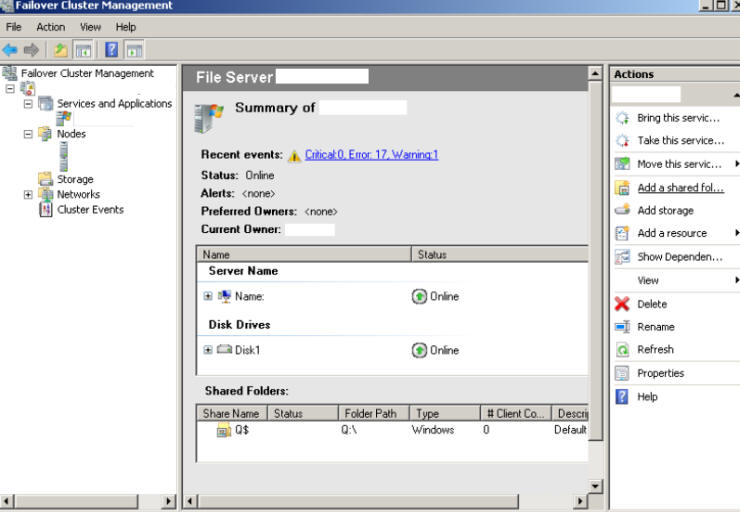Click the Server Name network name icon
Screen dimensions: 740x512
(x=225, y=296)
